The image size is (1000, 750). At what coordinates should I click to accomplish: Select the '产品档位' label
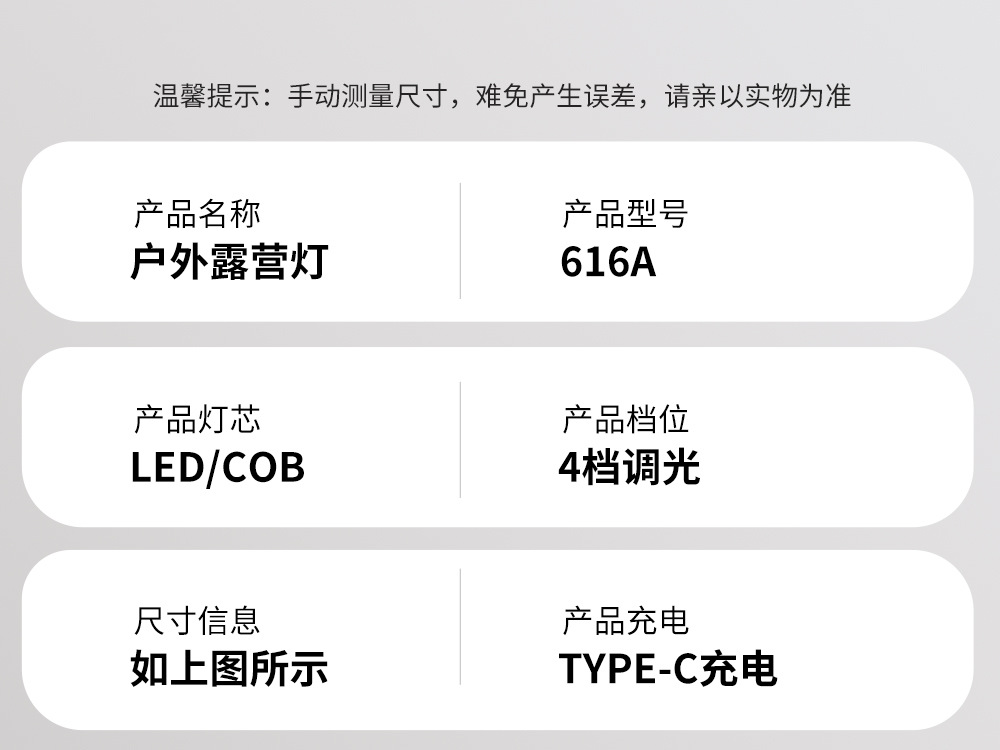click(625, 419)
